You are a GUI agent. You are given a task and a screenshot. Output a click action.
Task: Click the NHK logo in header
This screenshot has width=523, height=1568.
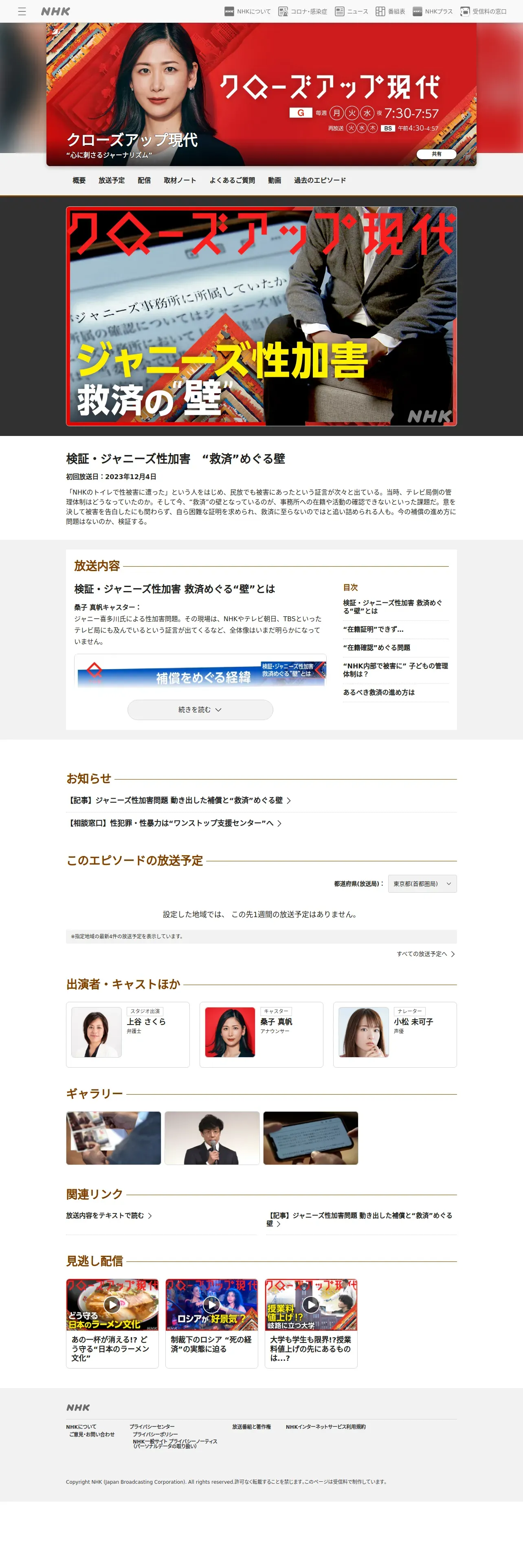[x=55, y=11]
